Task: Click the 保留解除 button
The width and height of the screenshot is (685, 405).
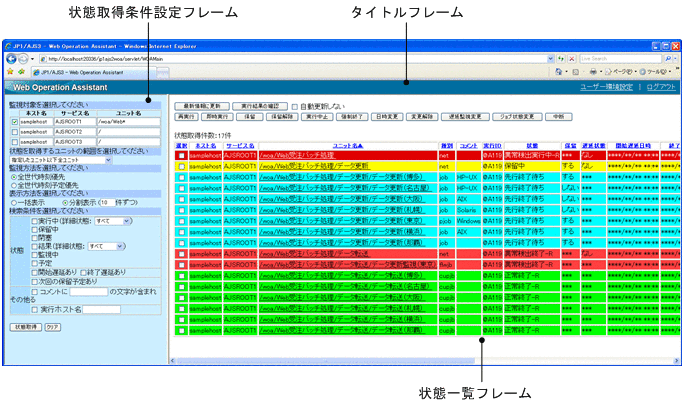Action: [x=282, y=117]
